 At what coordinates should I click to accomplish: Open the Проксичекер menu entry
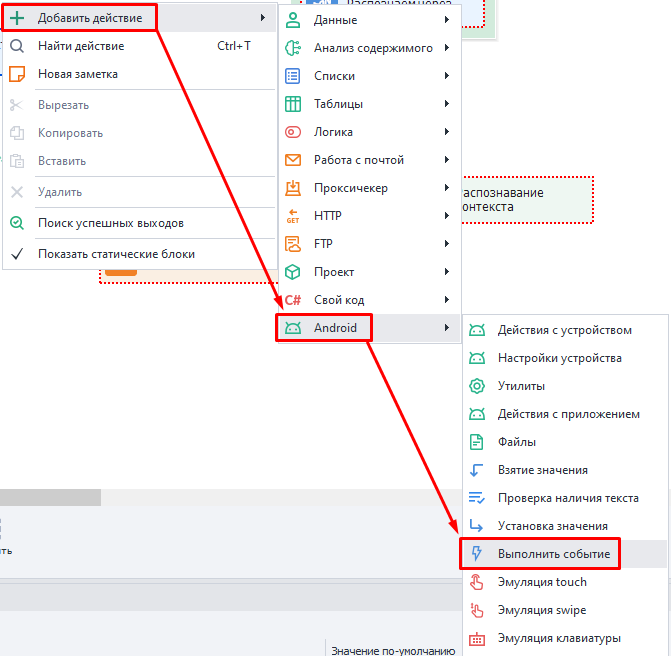(x=350, y=188)
